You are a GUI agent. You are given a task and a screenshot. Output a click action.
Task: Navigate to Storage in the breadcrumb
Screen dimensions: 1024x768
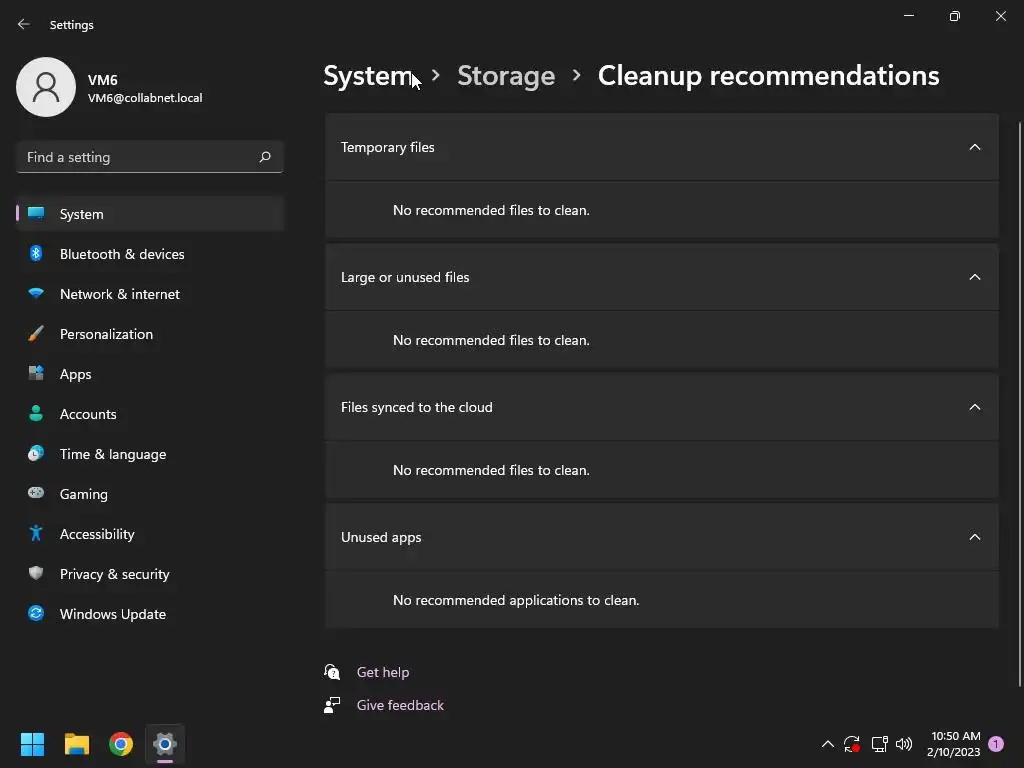click(505, 76)
